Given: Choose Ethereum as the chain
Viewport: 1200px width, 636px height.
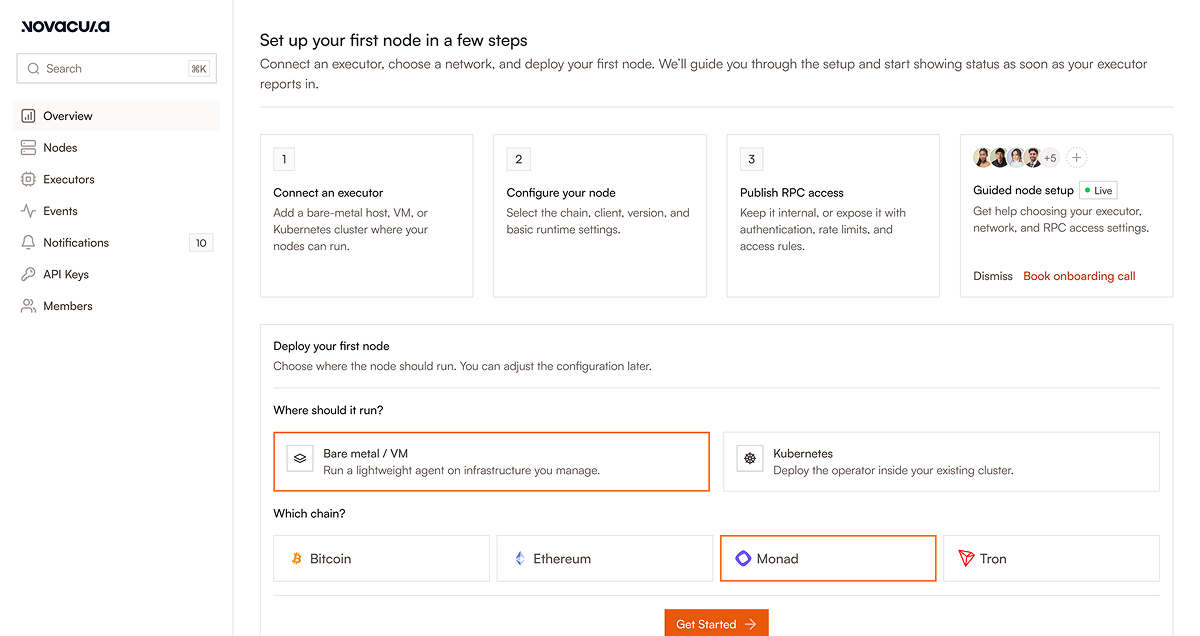Looking at the screenshot, I should tap(605, 559).
